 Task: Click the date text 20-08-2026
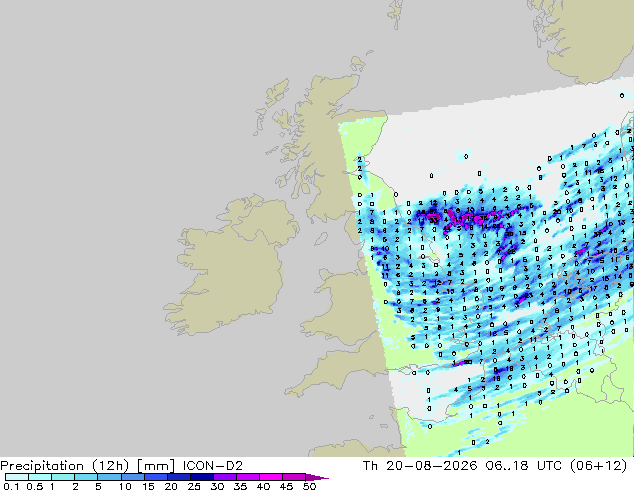click(x=431, y=466)
